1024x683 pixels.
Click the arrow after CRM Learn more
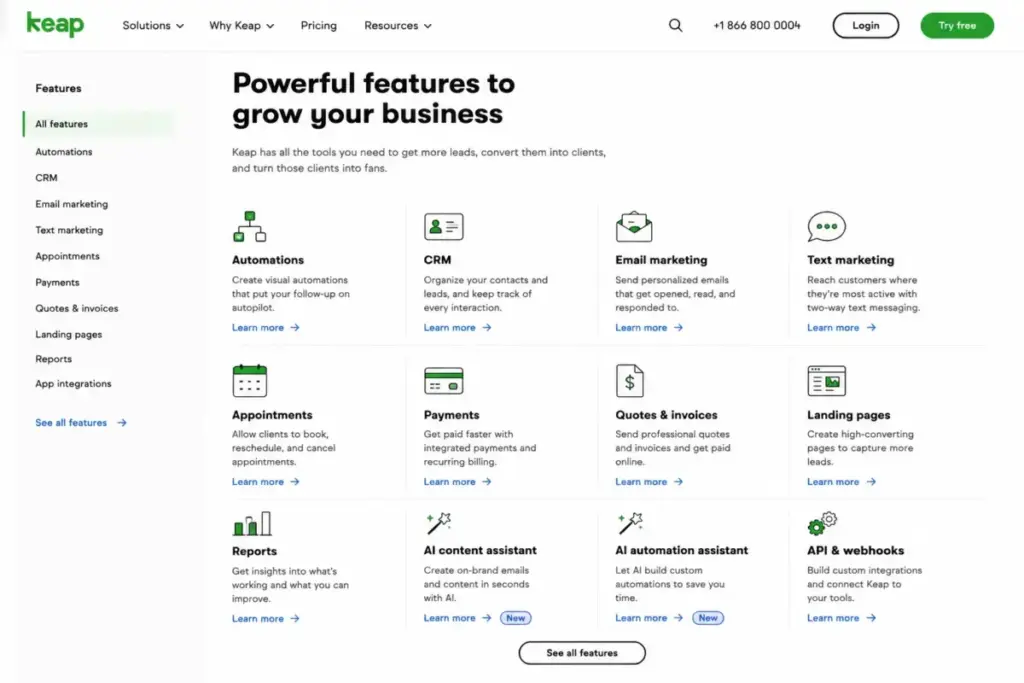(x=487, y=328)
